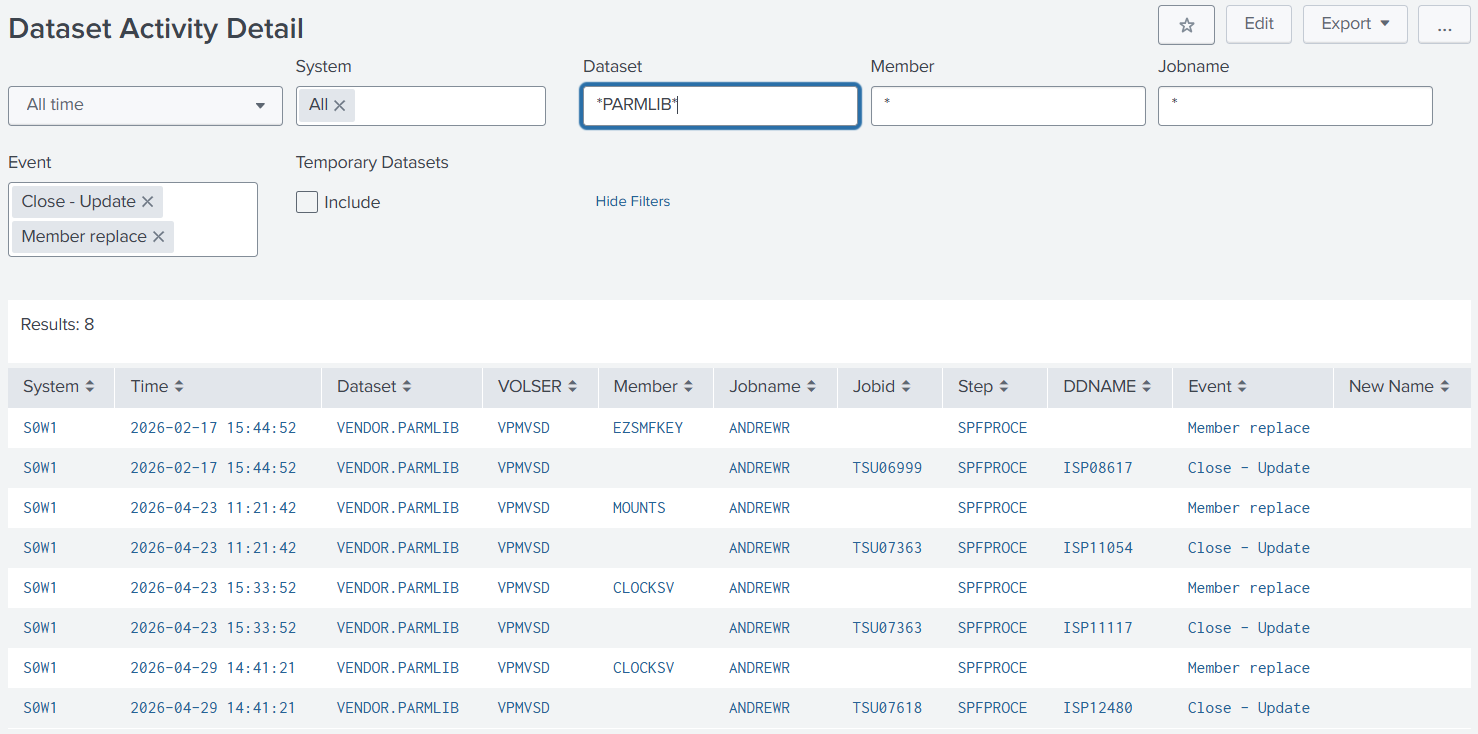
Task: Click VENDOR.PARMLIB in the ISP12480 row
Action: coord(398,708)
